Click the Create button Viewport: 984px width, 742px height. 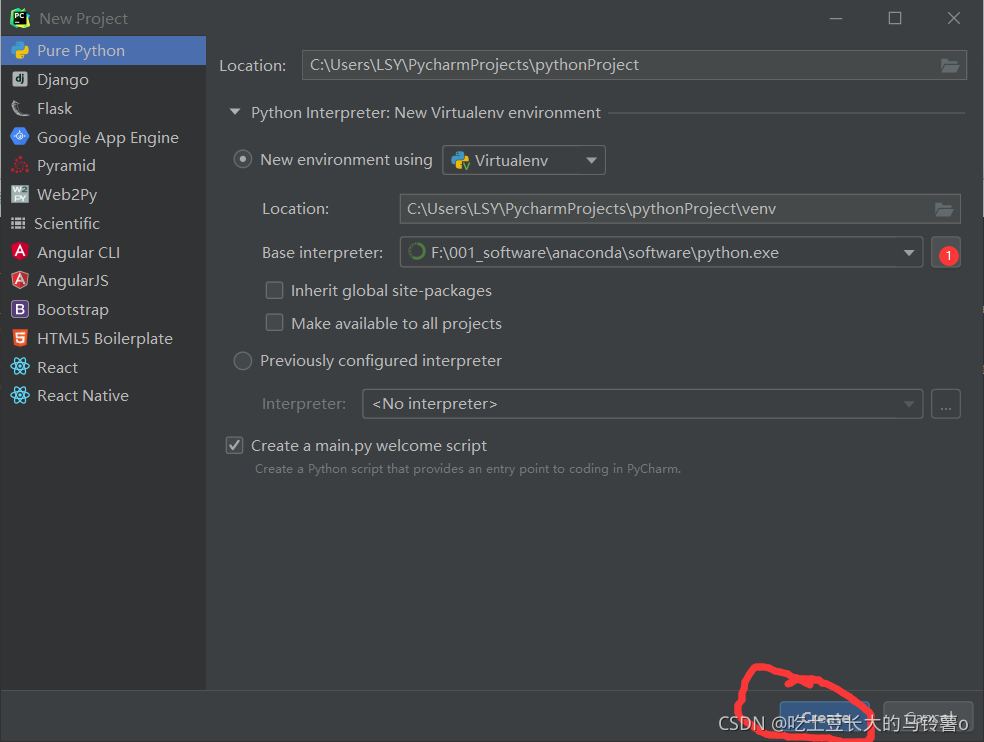coord(826,716)
